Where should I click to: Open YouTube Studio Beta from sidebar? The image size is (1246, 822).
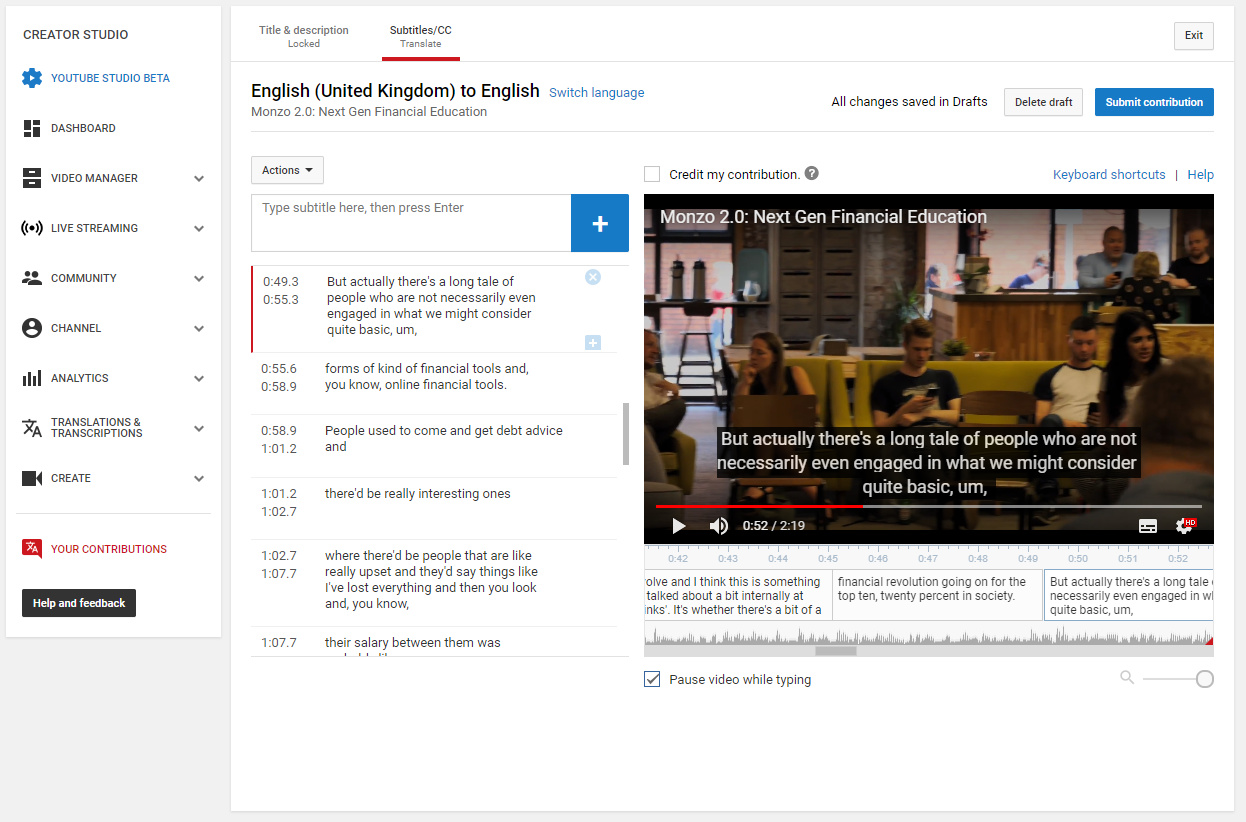[x=110, y=78]
